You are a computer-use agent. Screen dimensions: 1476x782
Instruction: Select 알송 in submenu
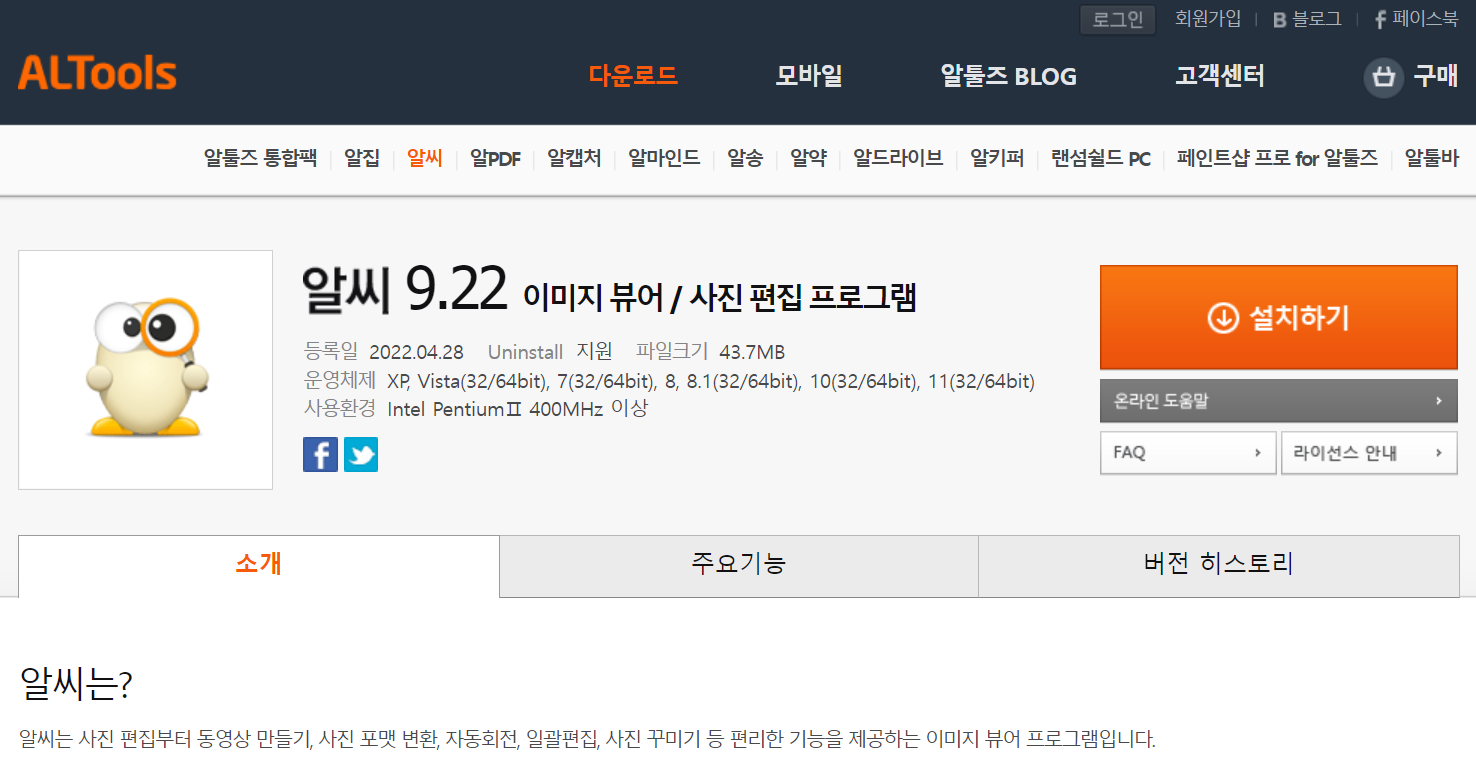pyautogui.click(x=745, y=158)
